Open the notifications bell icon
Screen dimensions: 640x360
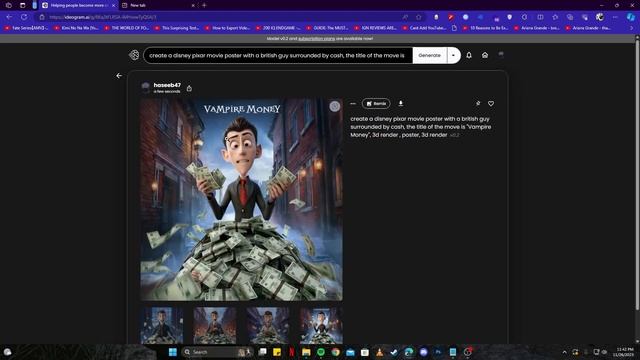469,55
